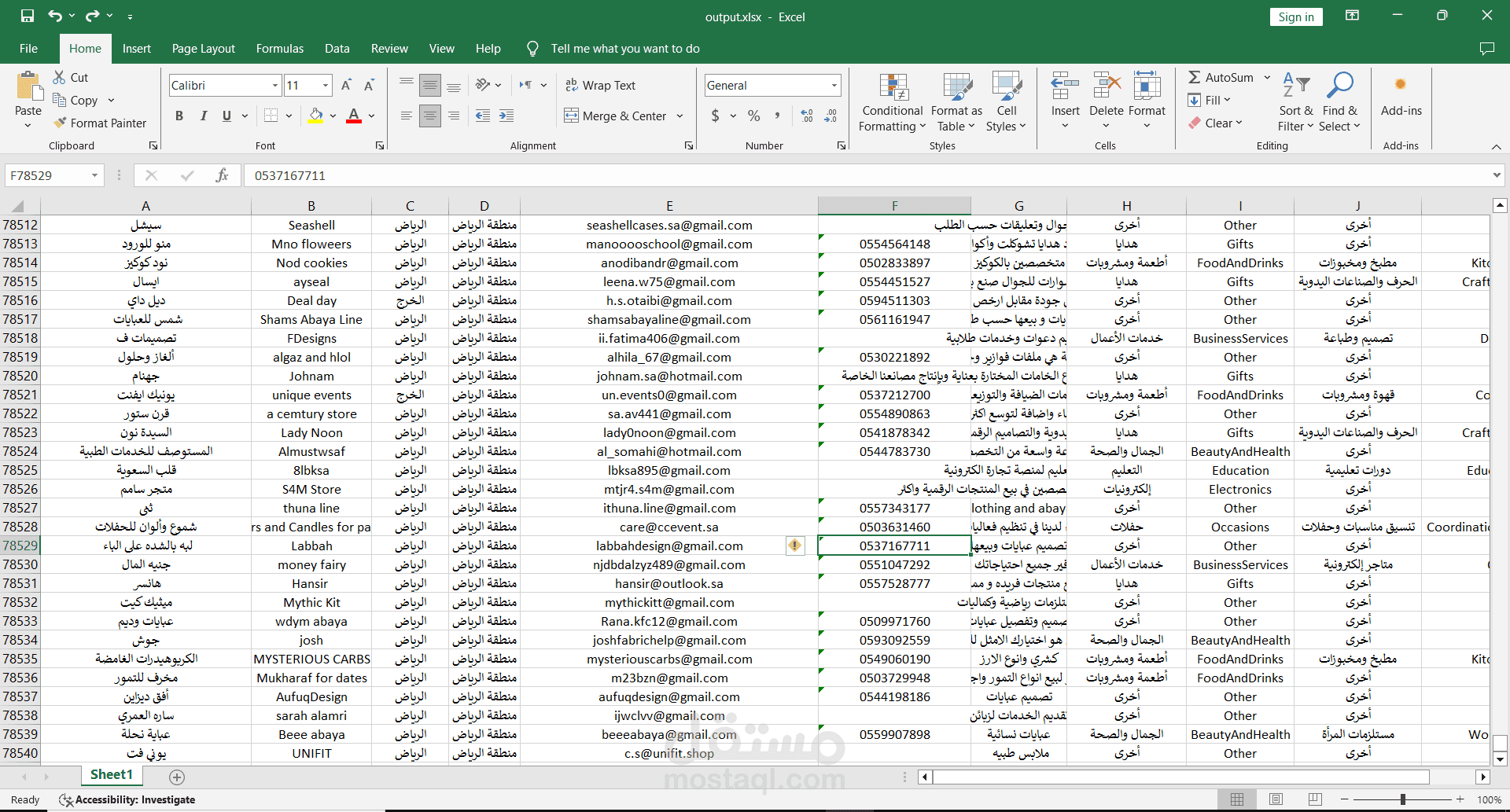Select the Sheet1 tab
Screen dimensions: 1510x812
(112, 775)
